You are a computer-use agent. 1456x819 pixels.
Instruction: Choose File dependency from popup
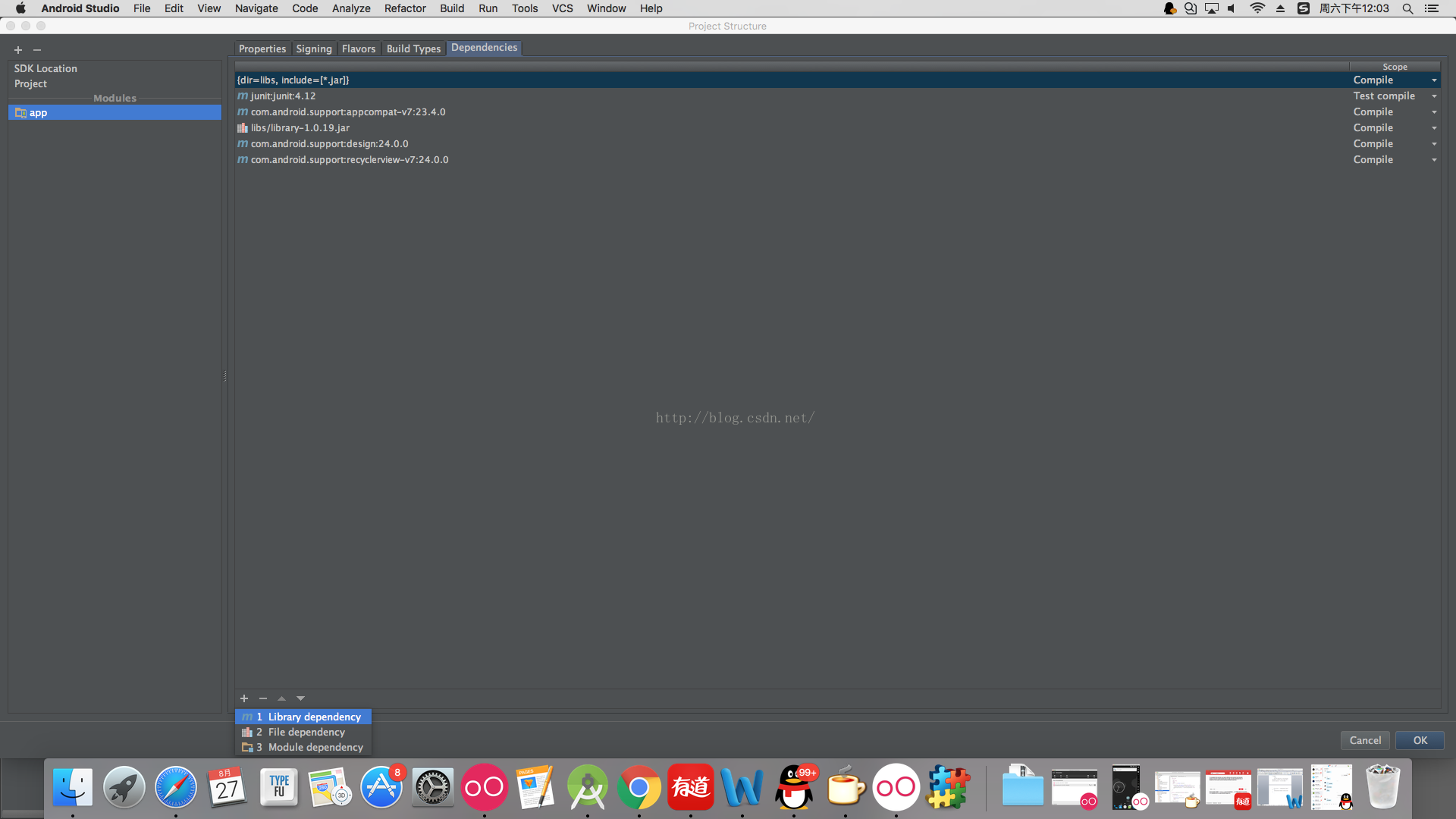303,732
